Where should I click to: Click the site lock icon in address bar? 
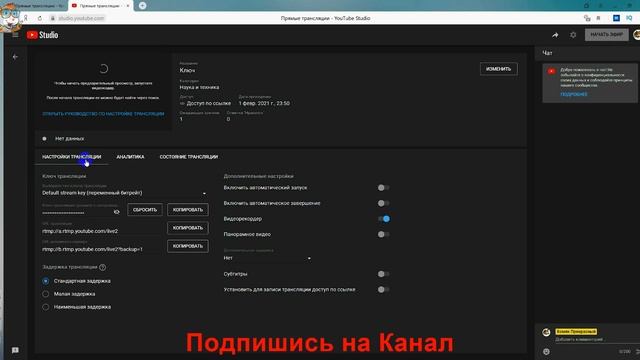[53, 18]
